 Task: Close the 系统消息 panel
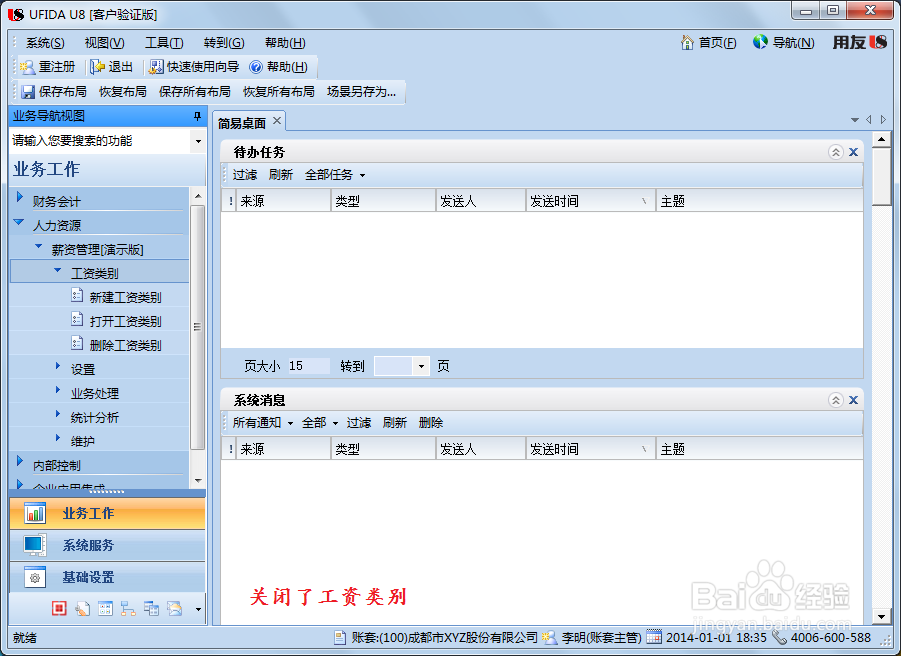(x=854, y=400)
